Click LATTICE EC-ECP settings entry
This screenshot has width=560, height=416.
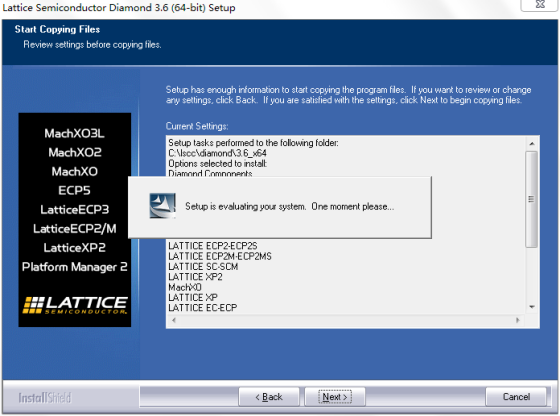coord(202,308)
